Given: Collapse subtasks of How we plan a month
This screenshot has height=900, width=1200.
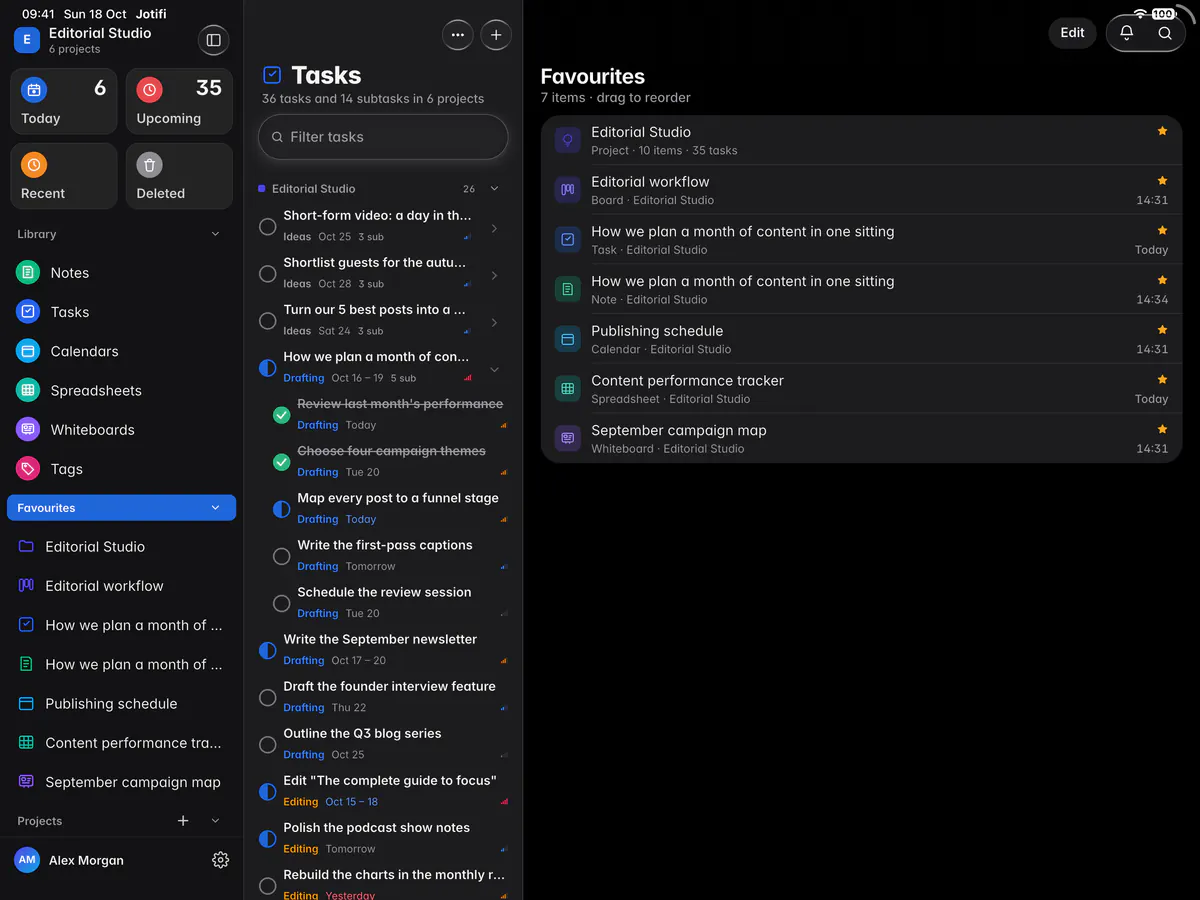Looking at the screenshot, I should pyautogui.click(x=494, y=369).
